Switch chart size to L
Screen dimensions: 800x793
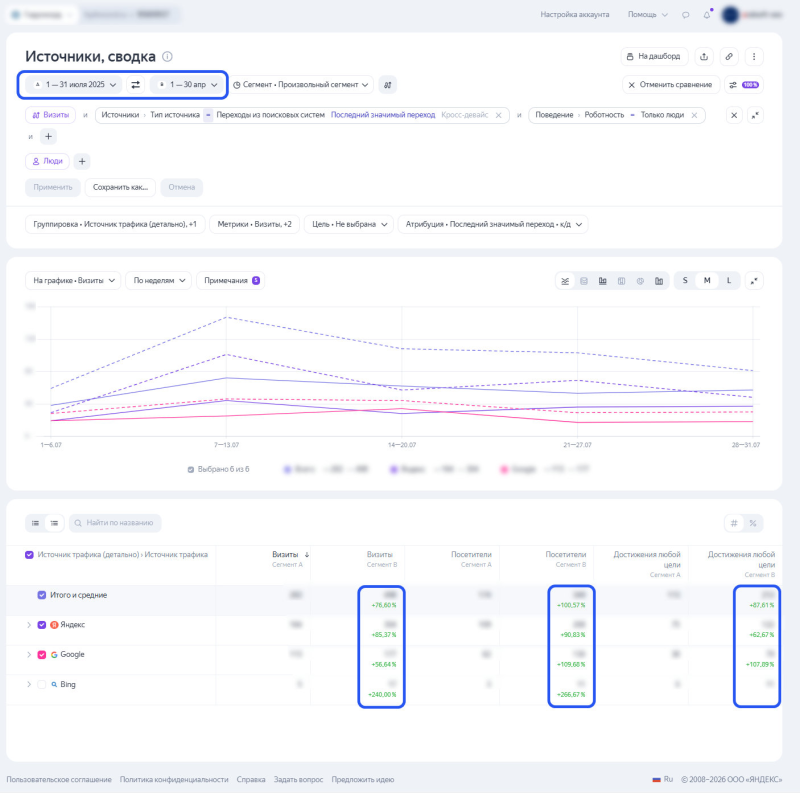[729, 281]
